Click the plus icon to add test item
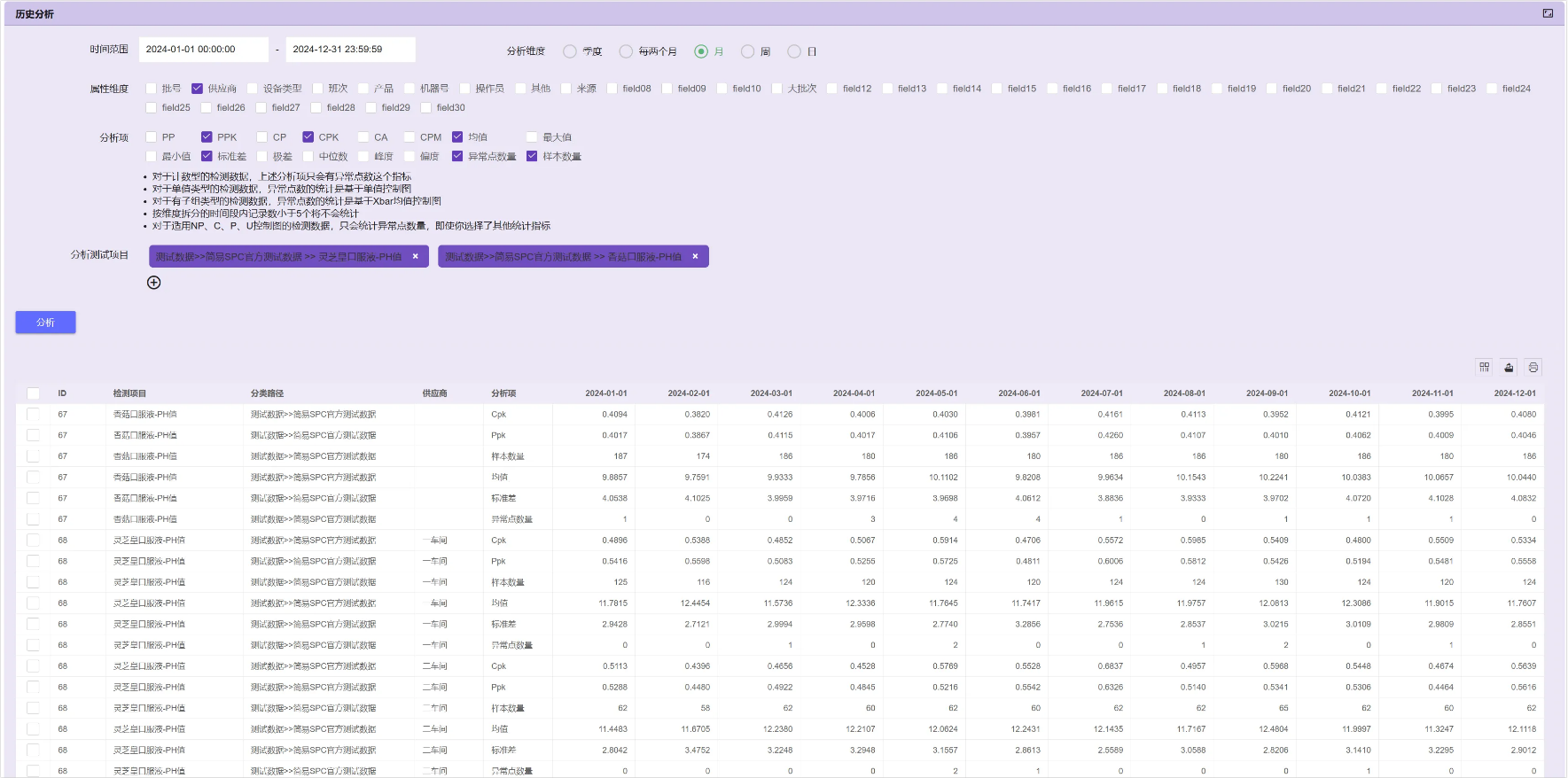Screen dimensions: 1568x778 point(153,283)
